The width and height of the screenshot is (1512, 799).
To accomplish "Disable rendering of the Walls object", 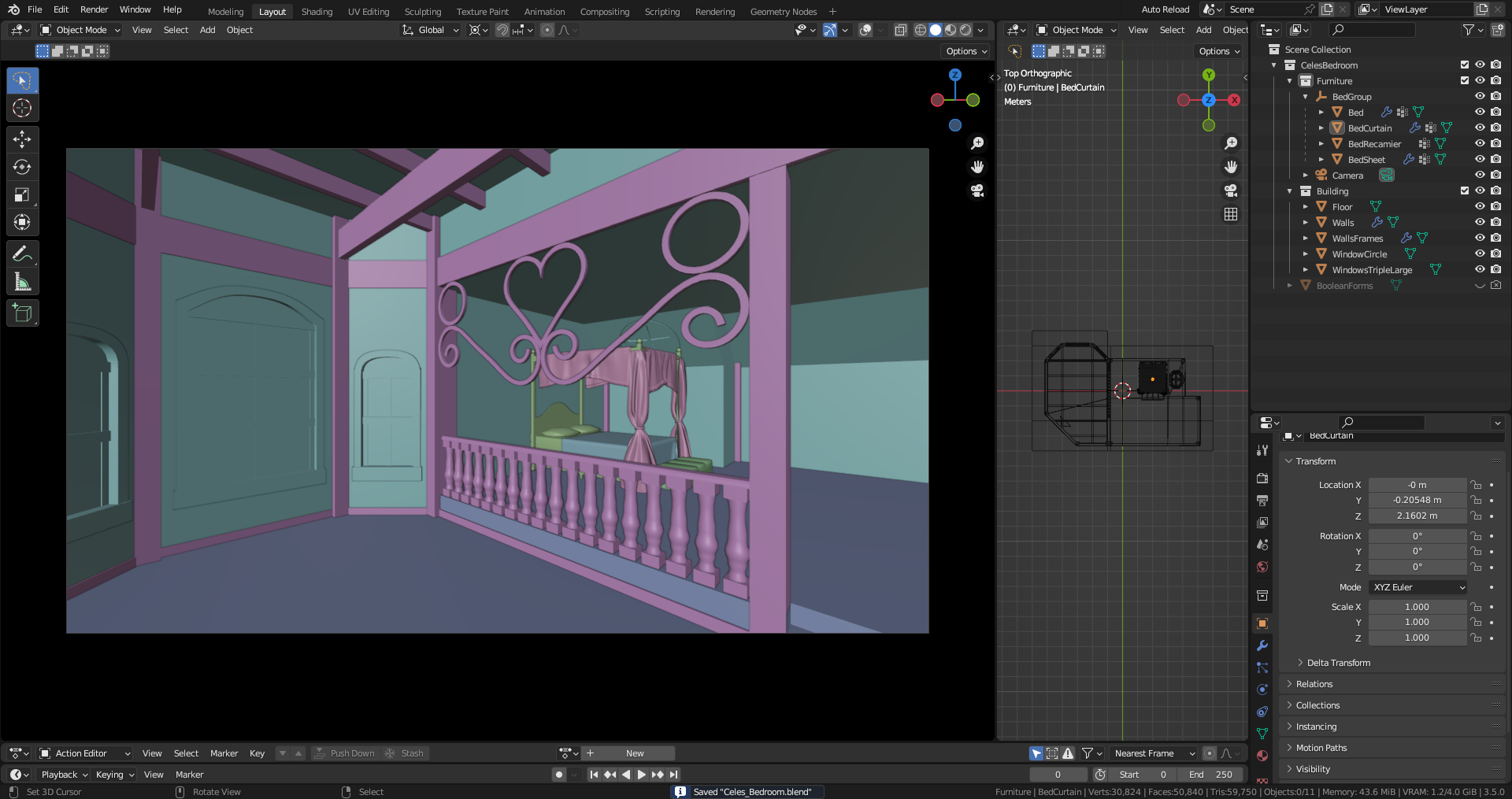I will point(1495,222).
